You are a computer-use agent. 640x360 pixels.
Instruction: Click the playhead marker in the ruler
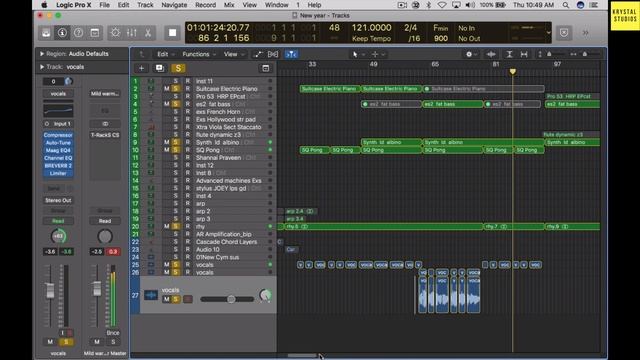[x=513, y=72]
